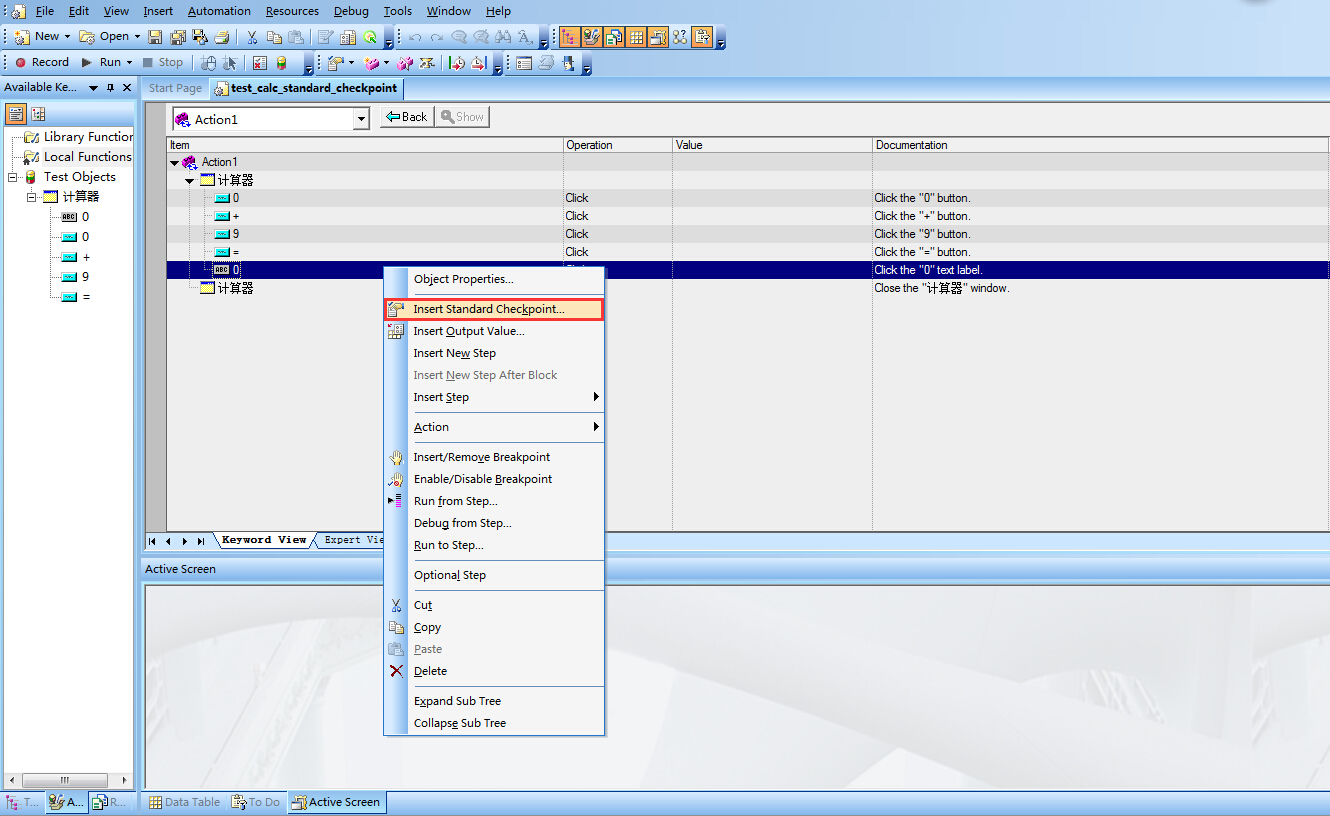Click the End Transaction clock icon
Screen dimensions: 1330x816
[479, 62]
